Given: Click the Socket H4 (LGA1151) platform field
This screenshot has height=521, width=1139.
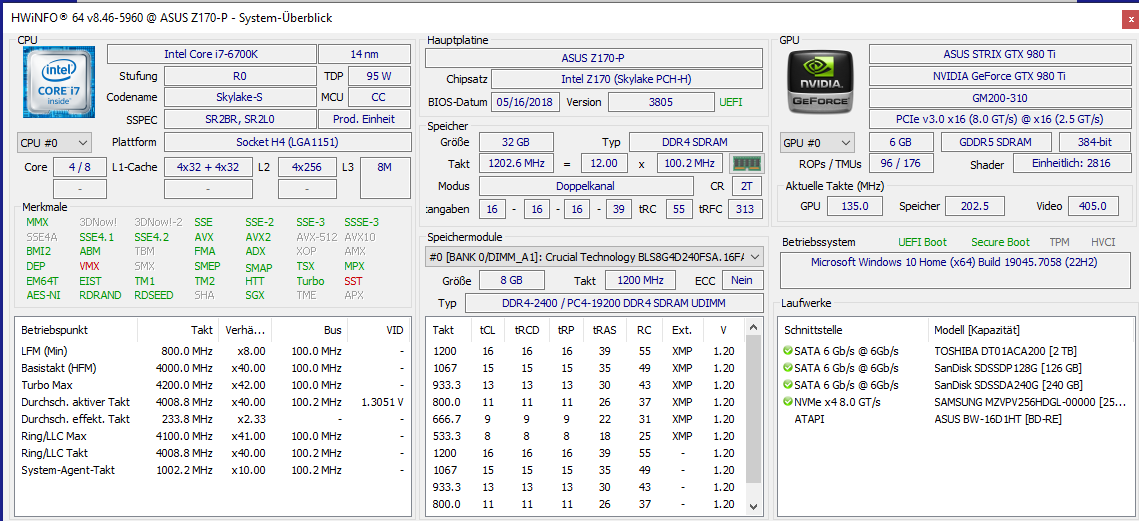Looking at the screenshot, I should point(288,142).
